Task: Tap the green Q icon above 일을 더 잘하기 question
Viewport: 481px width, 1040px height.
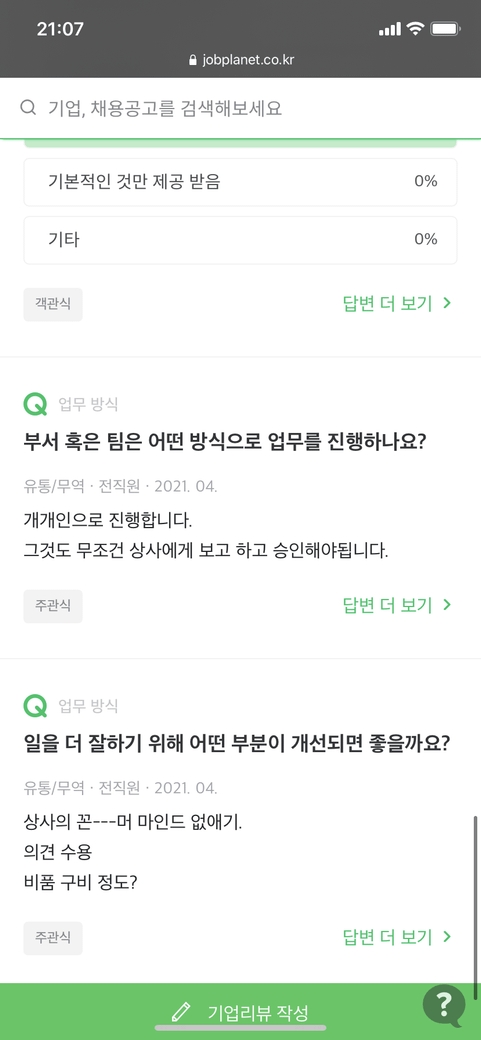Action: coord(35,706)
